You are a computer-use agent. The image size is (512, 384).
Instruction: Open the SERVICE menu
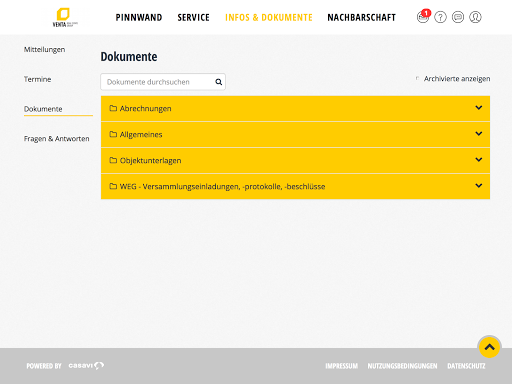pyautogui.click(x=193, y=17)
